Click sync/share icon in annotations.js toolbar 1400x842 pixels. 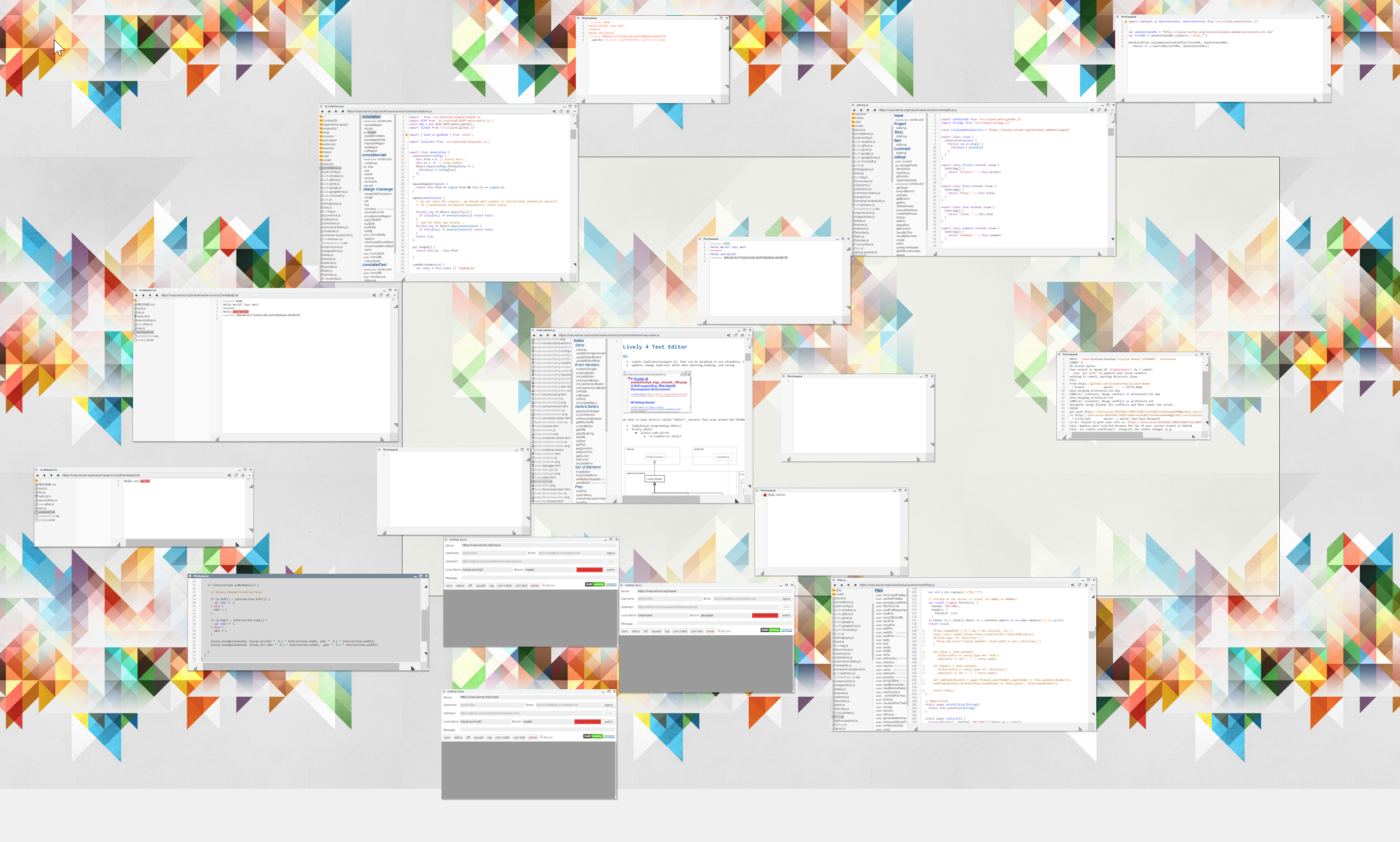coord(554,111)
